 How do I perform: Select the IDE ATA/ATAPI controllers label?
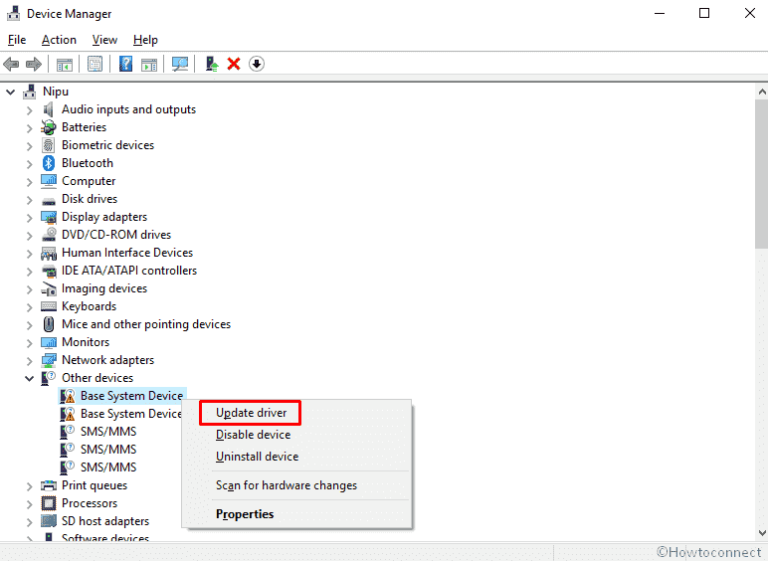tap(129, 270)
